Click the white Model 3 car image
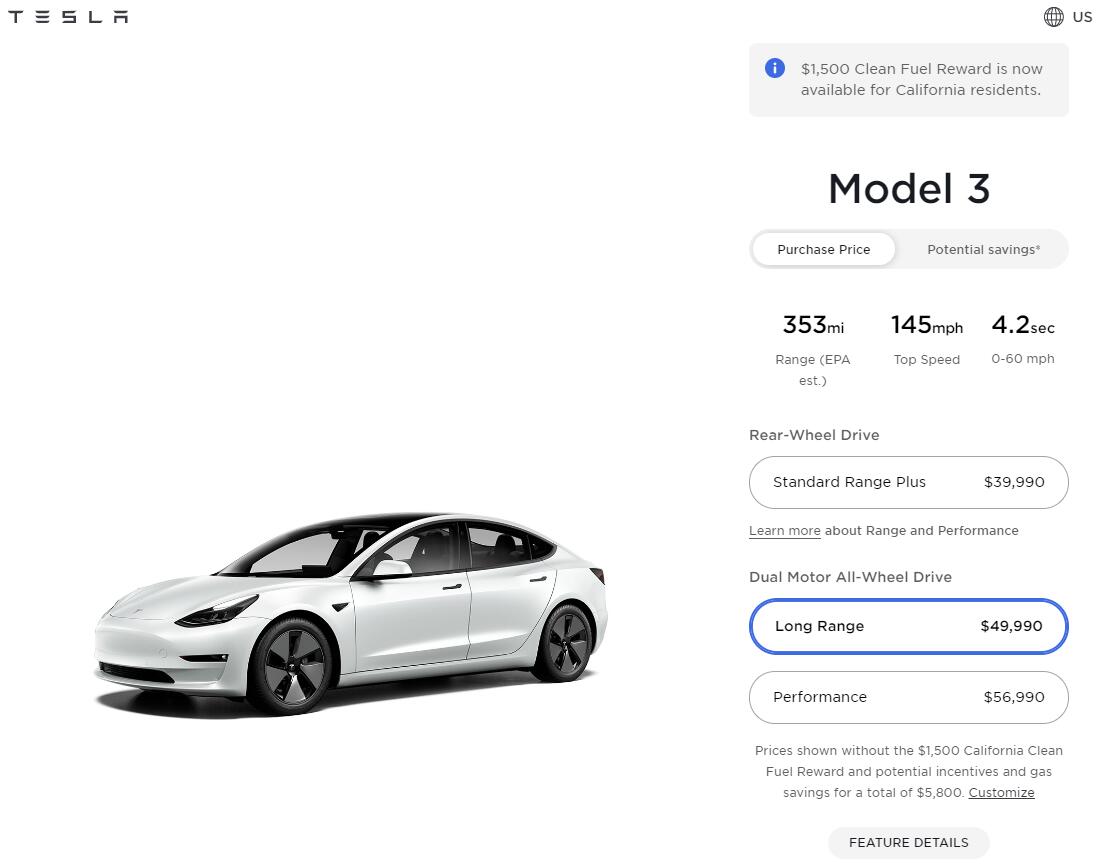This screenshot has height=864, width=1110. (350, 620)
